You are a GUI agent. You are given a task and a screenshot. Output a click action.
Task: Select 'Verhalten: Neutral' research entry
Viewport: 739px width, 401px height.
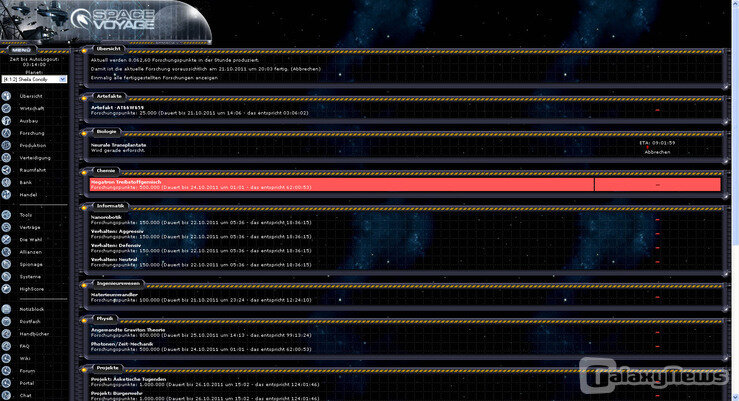(114, 260)
